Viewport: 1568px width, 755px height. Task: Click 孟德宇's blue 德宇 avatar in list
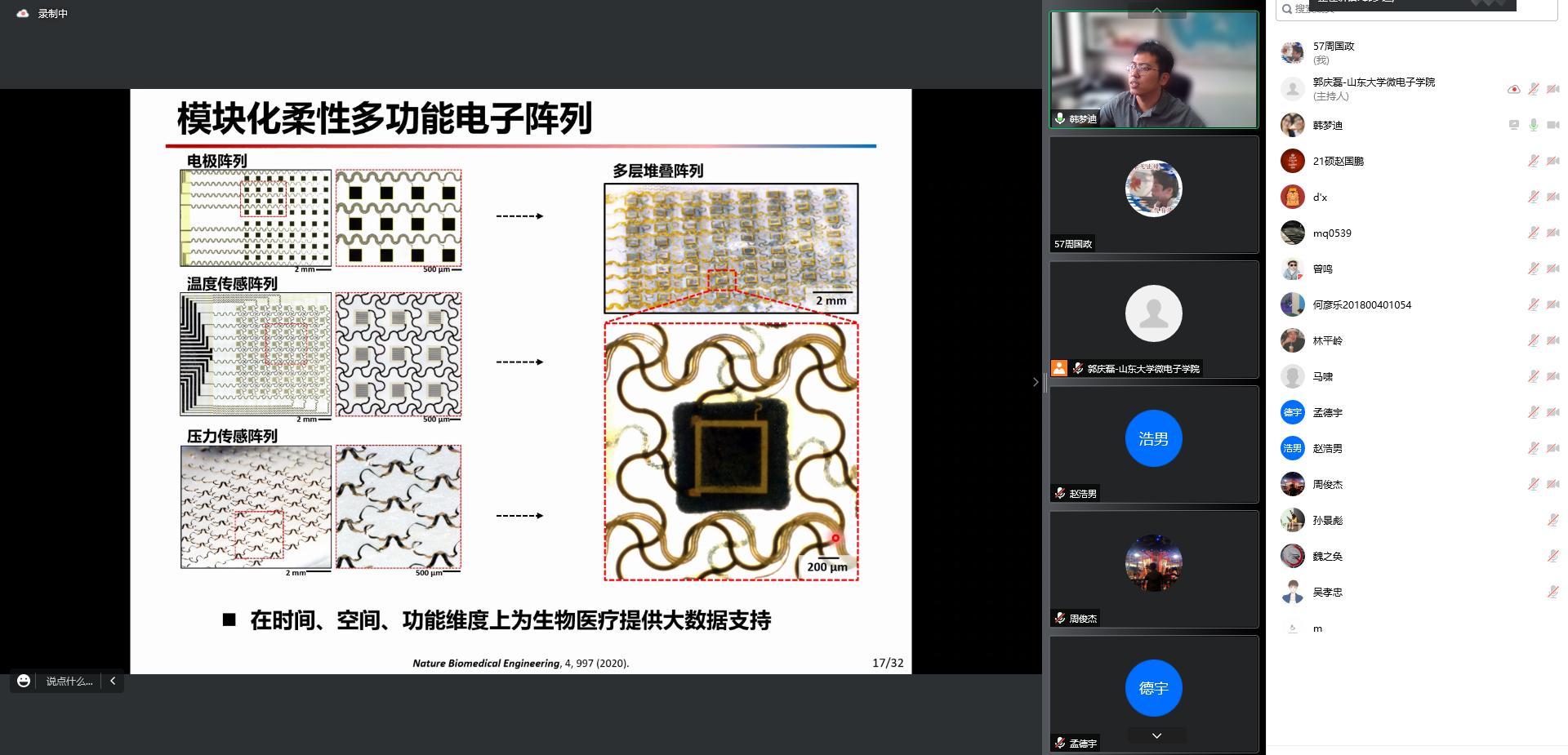pos(1292,412)
